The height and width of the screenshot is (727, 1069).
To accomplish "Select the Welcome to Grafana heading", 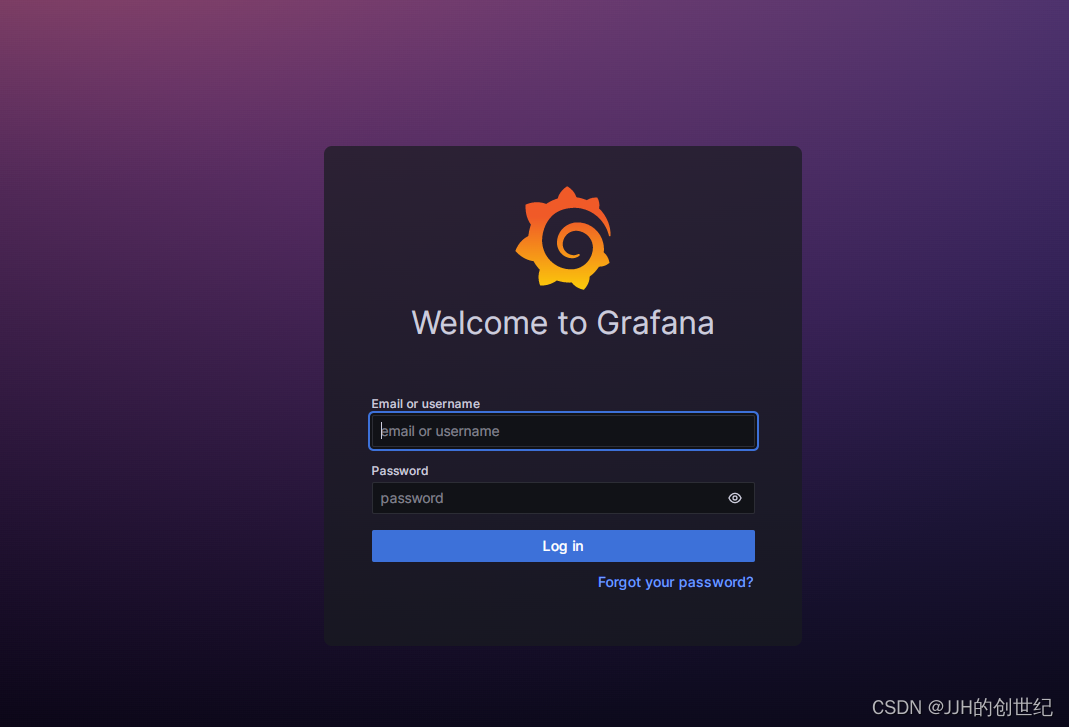I will tap(562, 323).
